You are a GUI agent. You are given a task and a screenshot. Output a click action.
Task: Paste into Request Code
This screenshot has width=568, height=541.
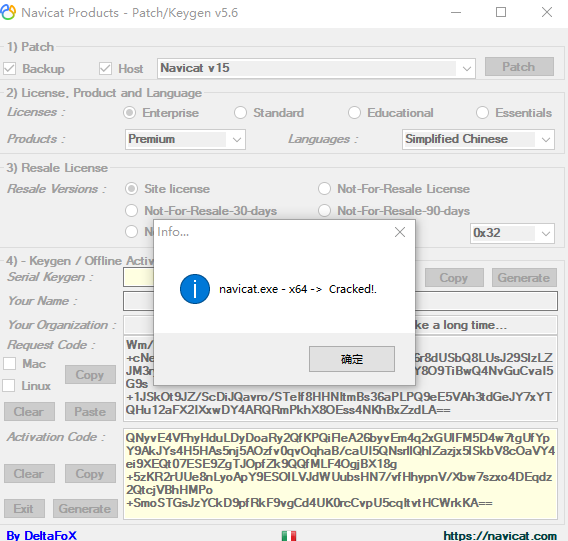pos(90,412)
